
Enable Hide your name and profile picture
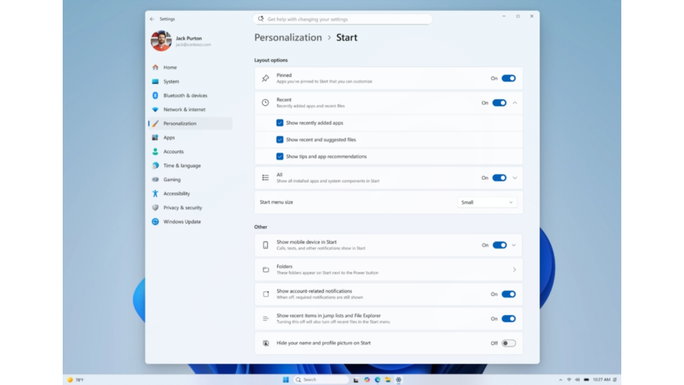point(509,343)
